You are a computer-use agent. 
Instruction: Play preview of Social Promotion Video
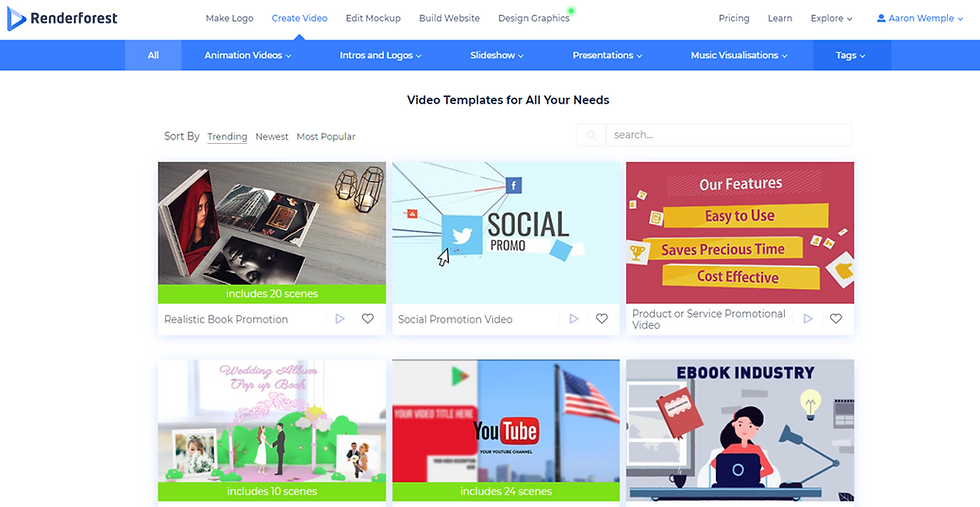pos(574,319)
